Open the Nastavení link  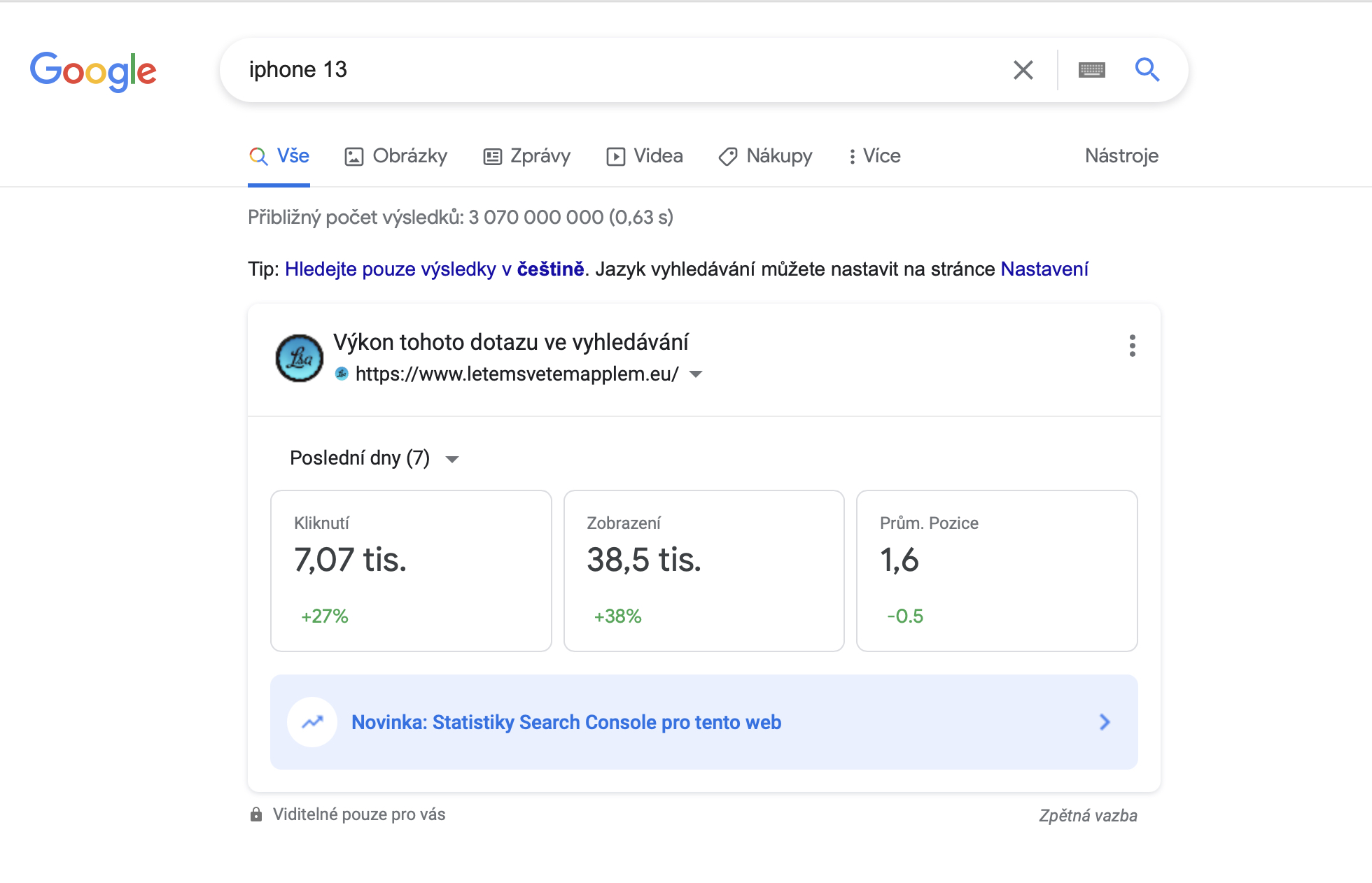[x=1044, y=269]
